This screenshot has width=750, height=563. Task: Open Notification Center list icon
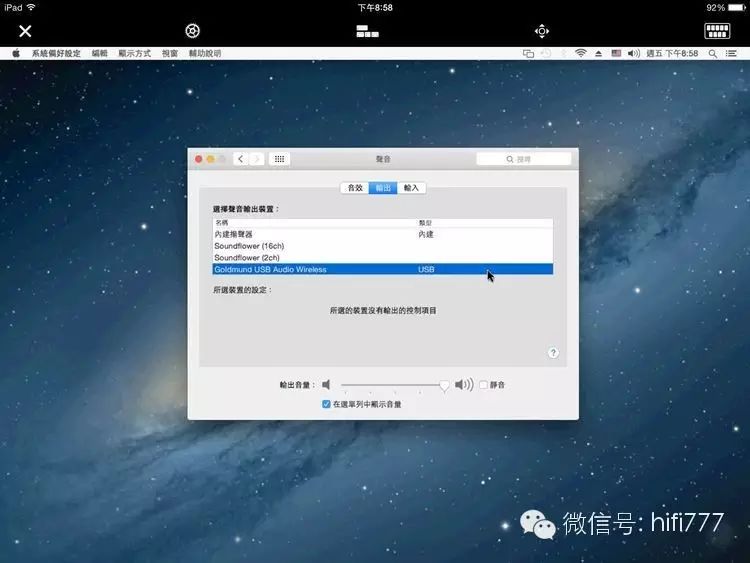(731, 54)
